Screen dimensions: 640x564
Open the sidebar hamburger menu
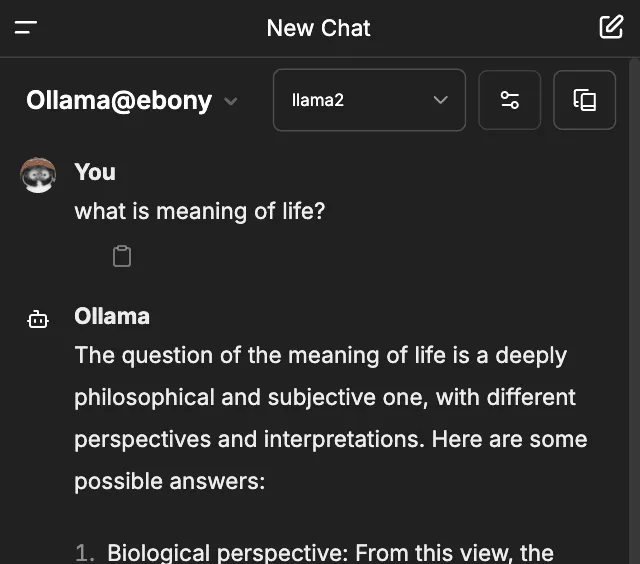click(26, 28)
